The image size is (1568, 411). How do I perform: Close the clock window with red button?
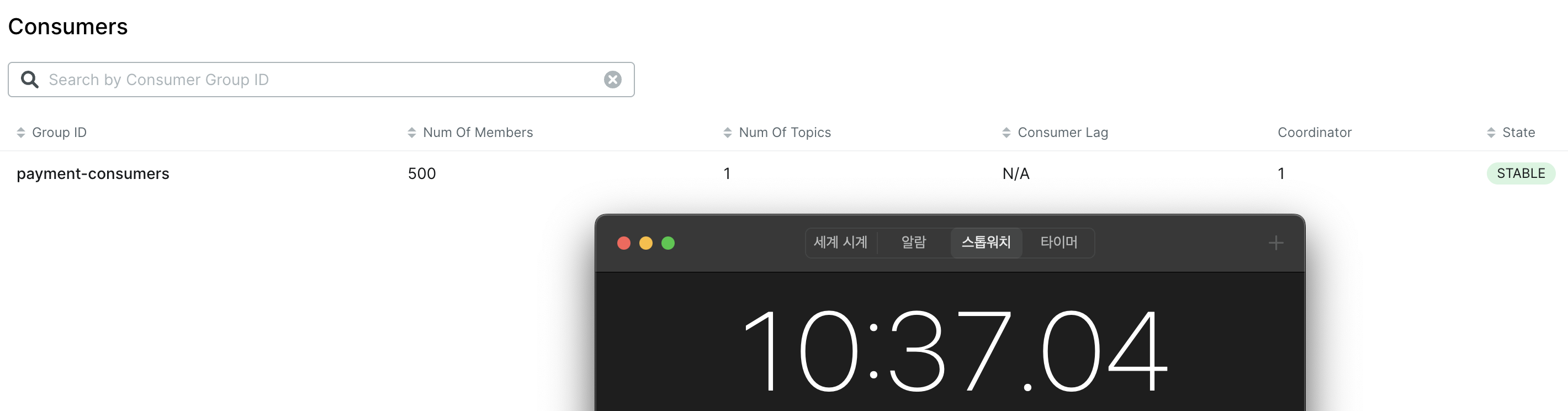pos(623,243)
